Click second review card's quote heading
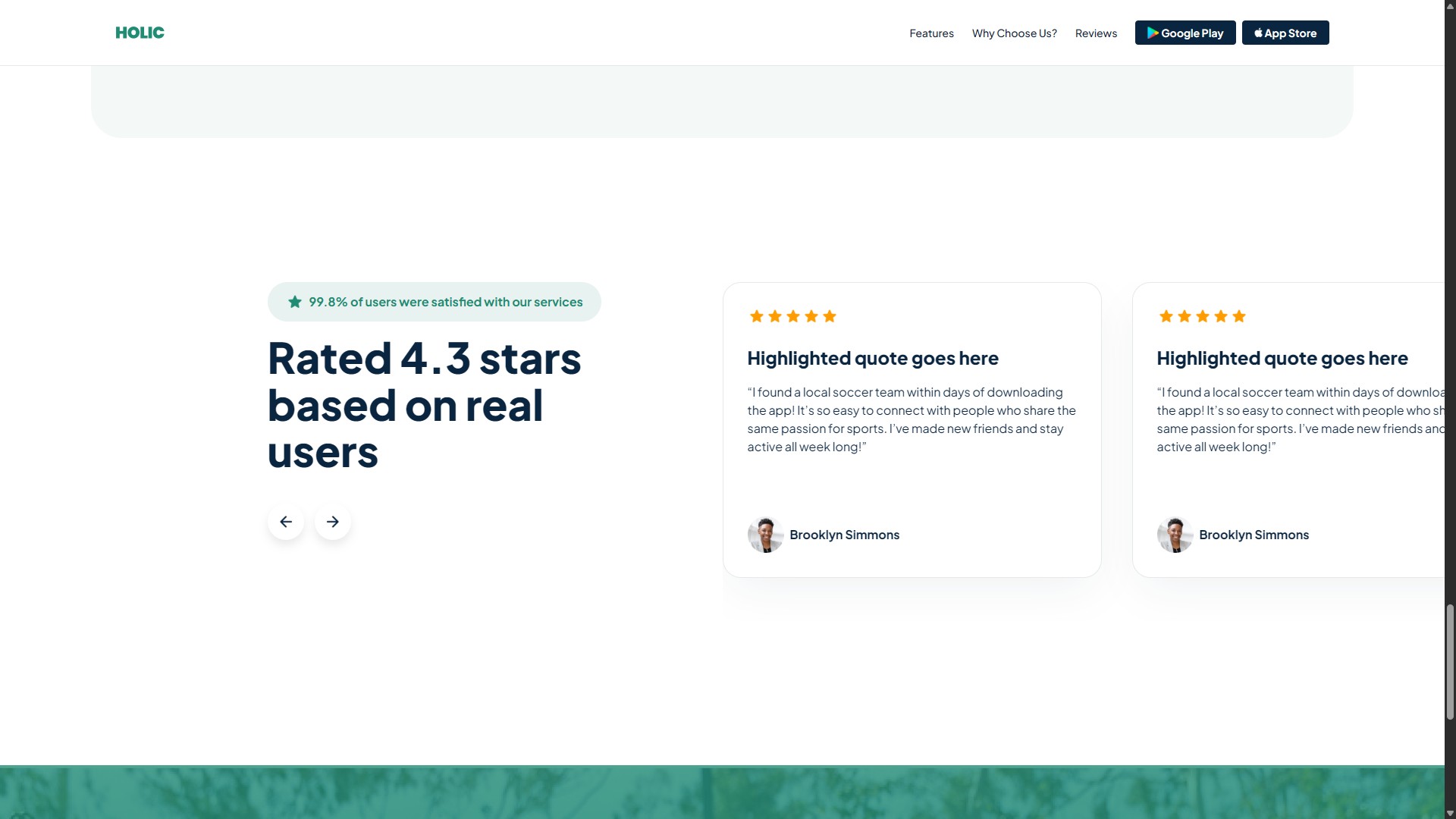The image size is (1456, 819). pos(1282,358)
